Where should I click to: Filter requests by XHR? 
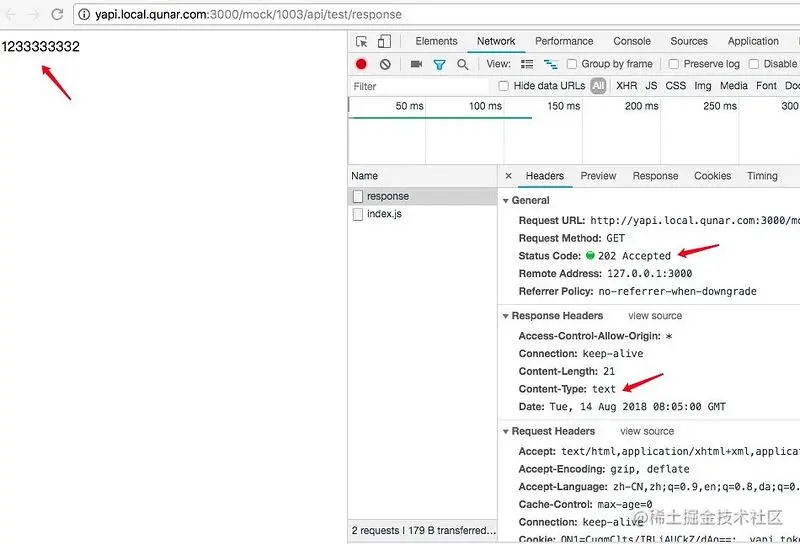(627, 86)
